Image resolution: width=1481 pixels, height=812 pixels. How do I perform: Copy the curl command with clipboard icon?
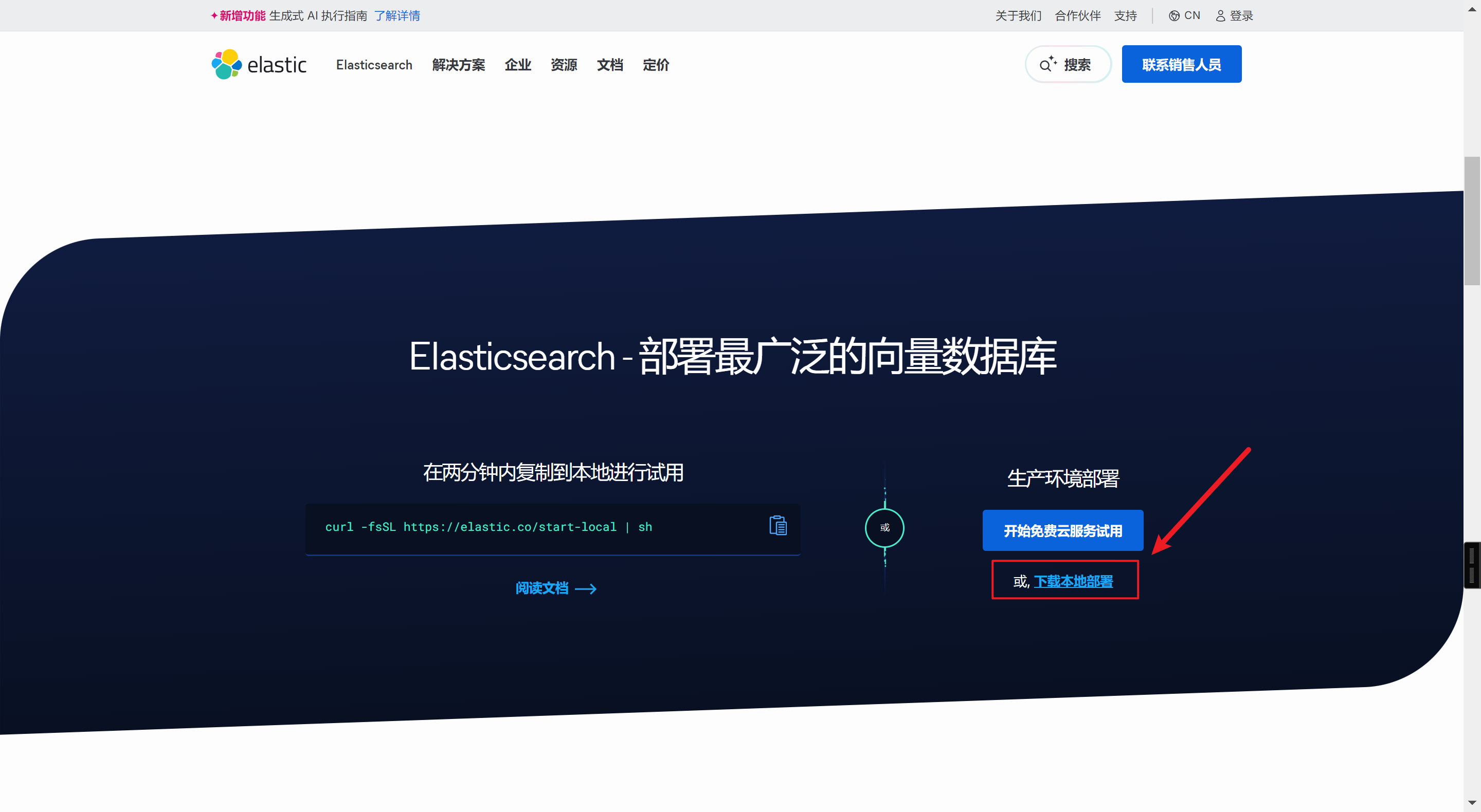click(778, 525)
